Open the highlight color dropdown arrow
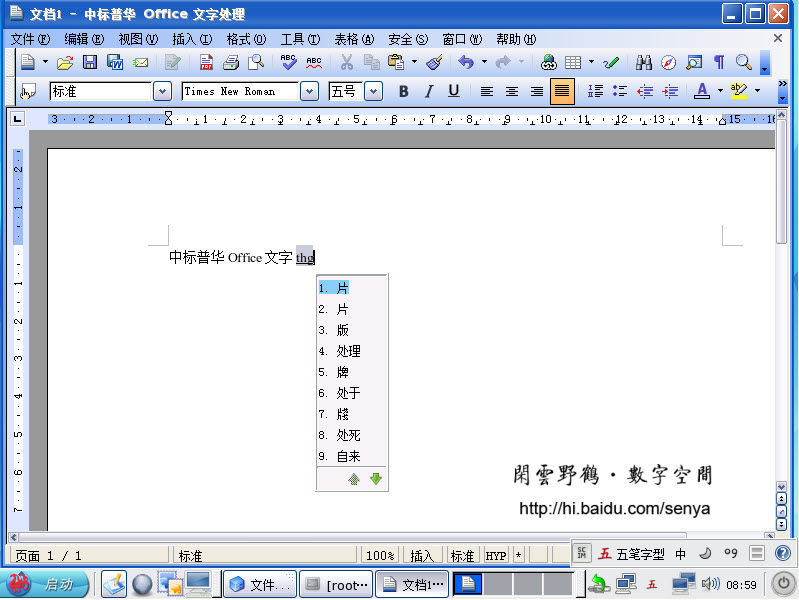Screen dimensions: 799x600 757,91
